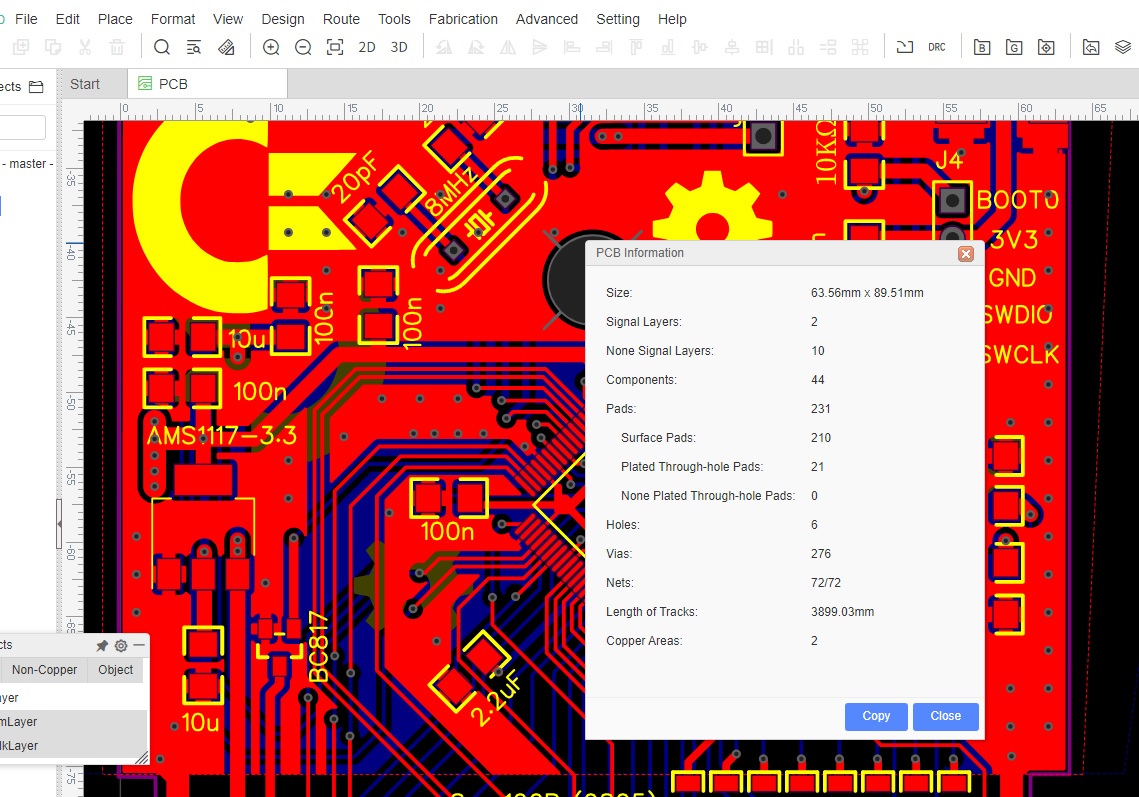Collapse the left sidebar with the chevron
Viewport: 1139px width, 797px height.
pyautogui.click(x=58, y=522)
